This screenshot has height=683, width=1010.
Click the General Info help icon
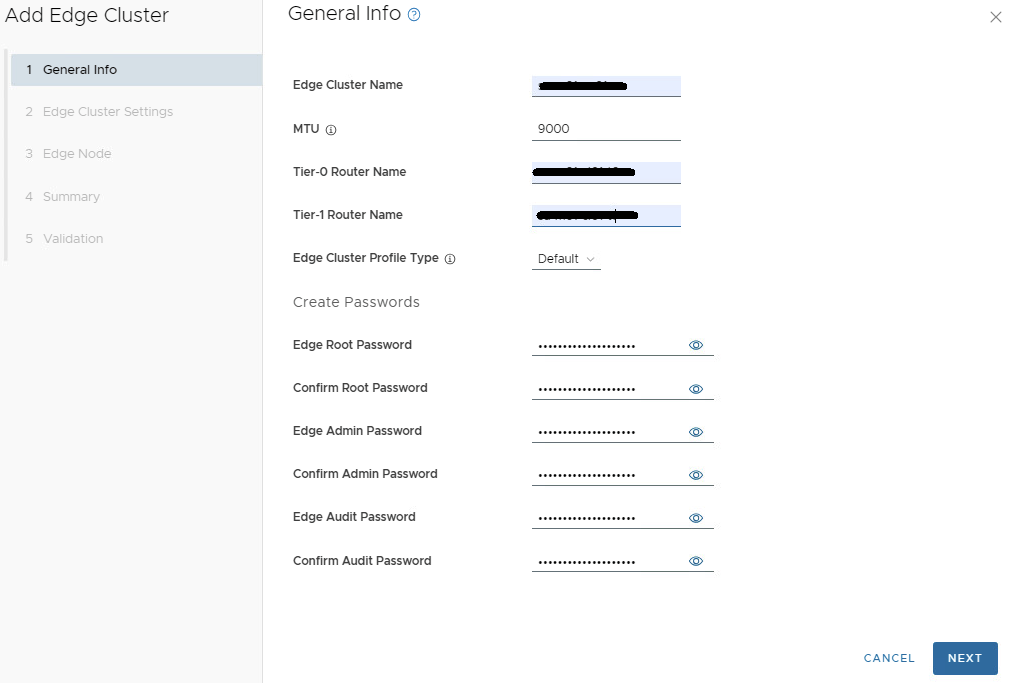[x=414, y=15]
